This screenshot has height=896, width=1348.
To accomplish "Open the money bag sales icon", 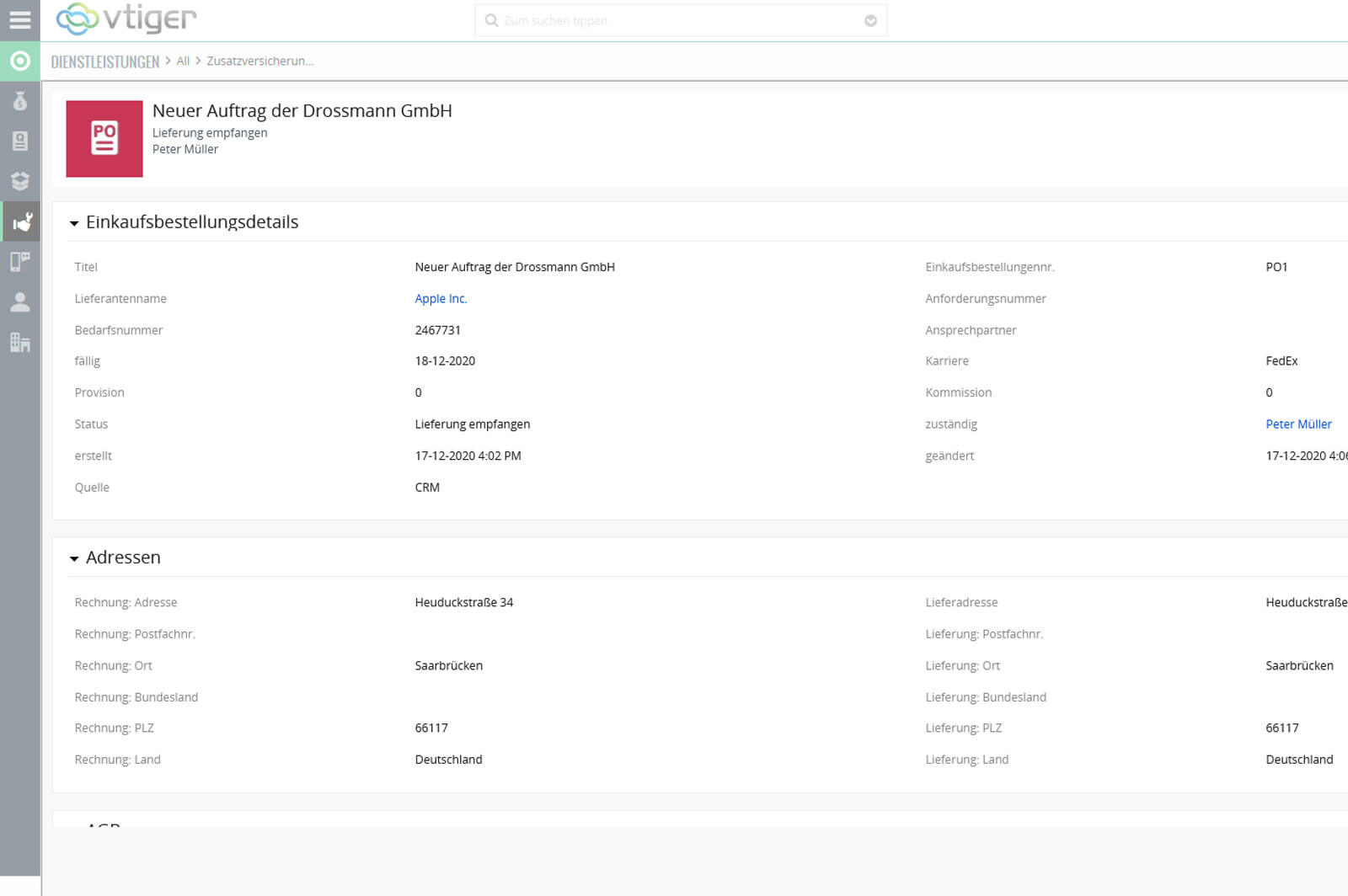I will (20, 101).
